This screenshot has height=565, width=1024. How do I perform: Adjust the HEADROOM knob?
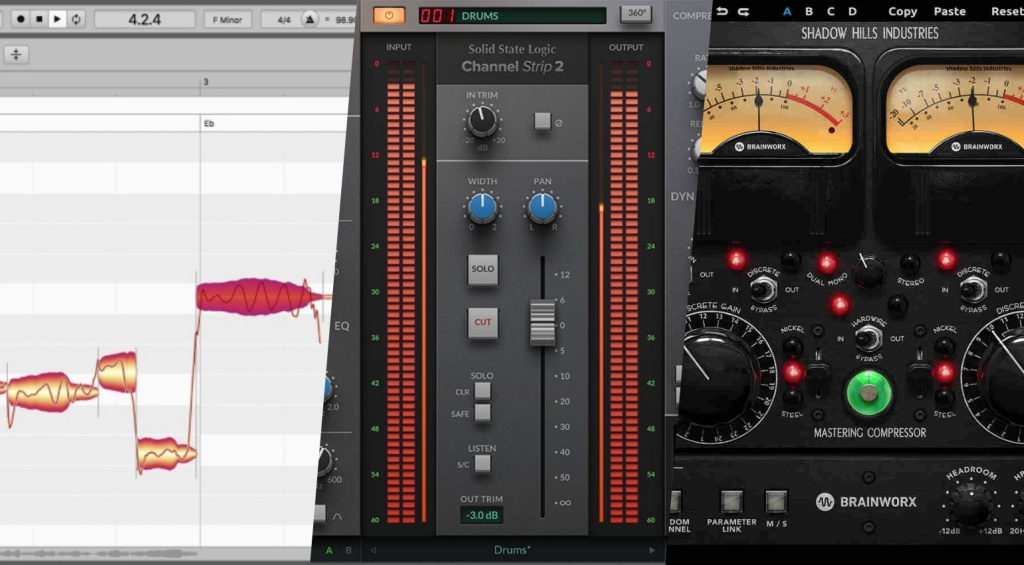click(x=970, y=504)
